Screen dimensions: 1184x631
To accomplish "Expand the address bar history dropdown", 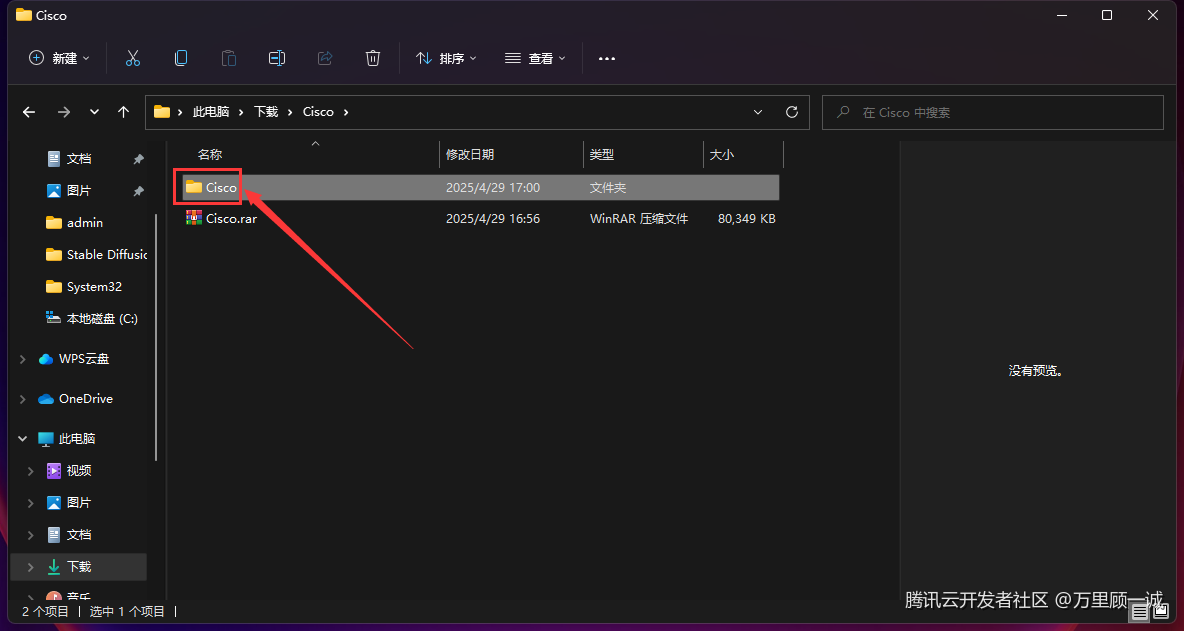I will pos(758,112).
